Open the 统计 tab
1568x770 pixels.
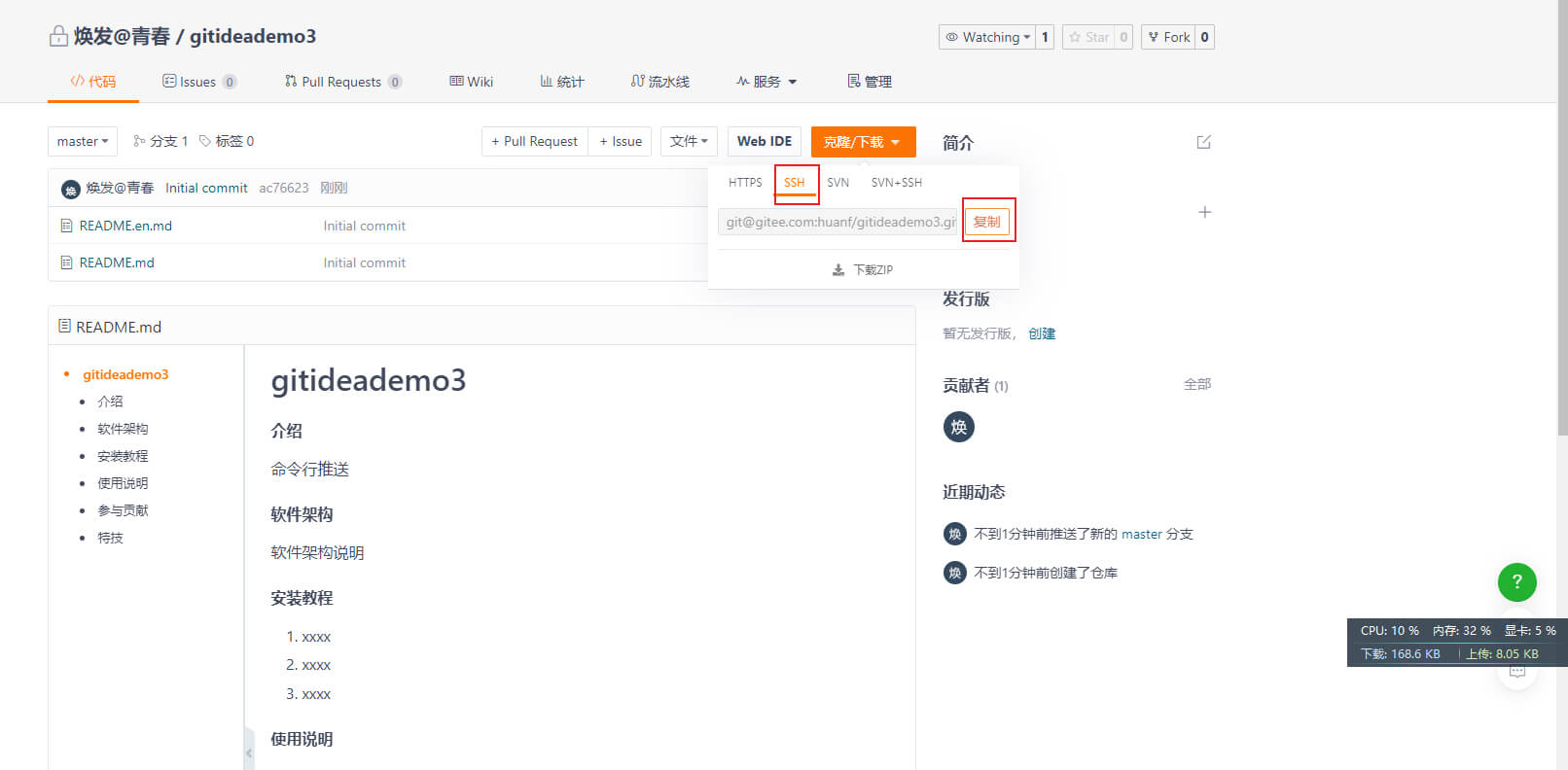click(562, 82)
